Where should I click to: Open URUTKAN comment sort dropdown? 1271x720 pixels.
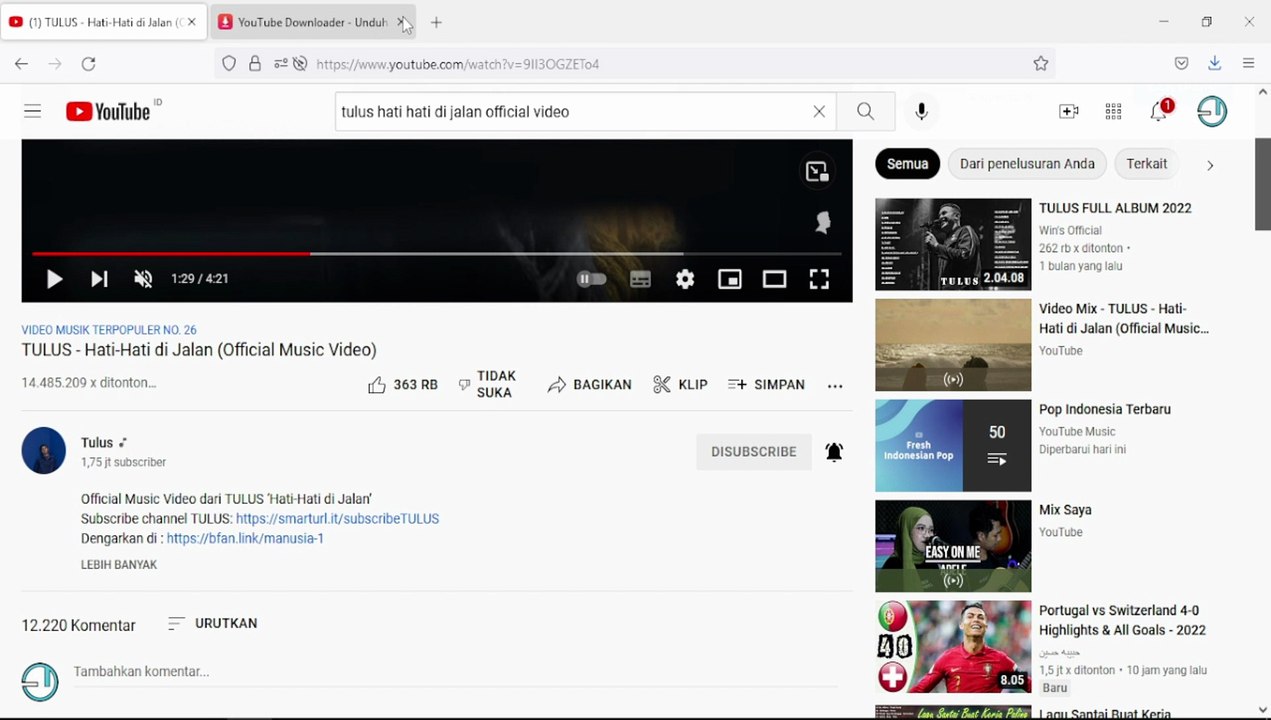[212, 623]
